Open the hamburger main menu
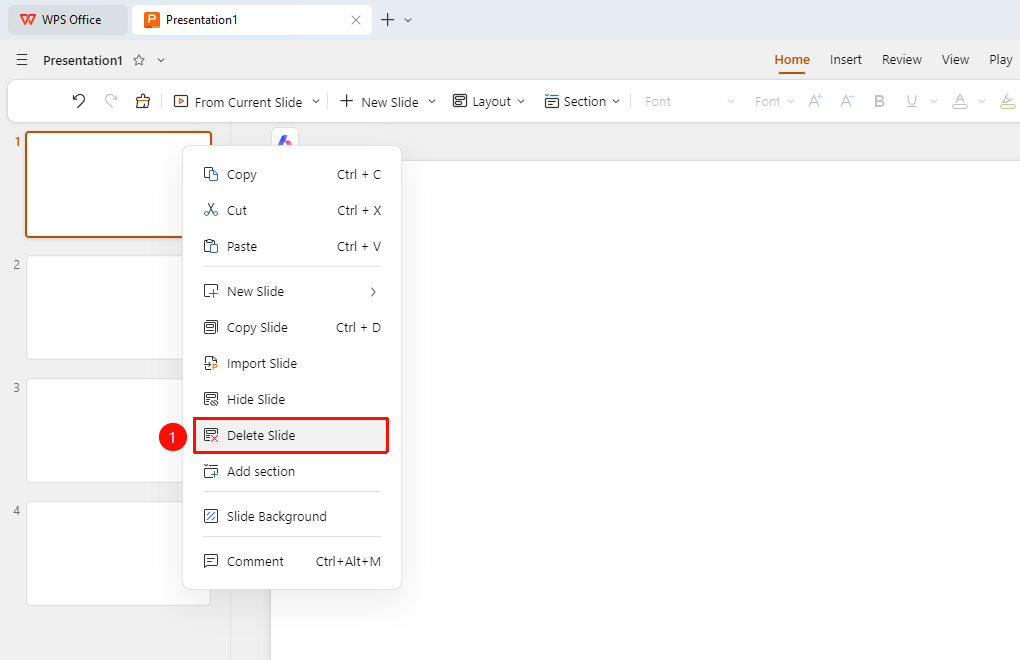This screenshot has width=1020, height=660. pyautogui.click(x=22, y=60)
